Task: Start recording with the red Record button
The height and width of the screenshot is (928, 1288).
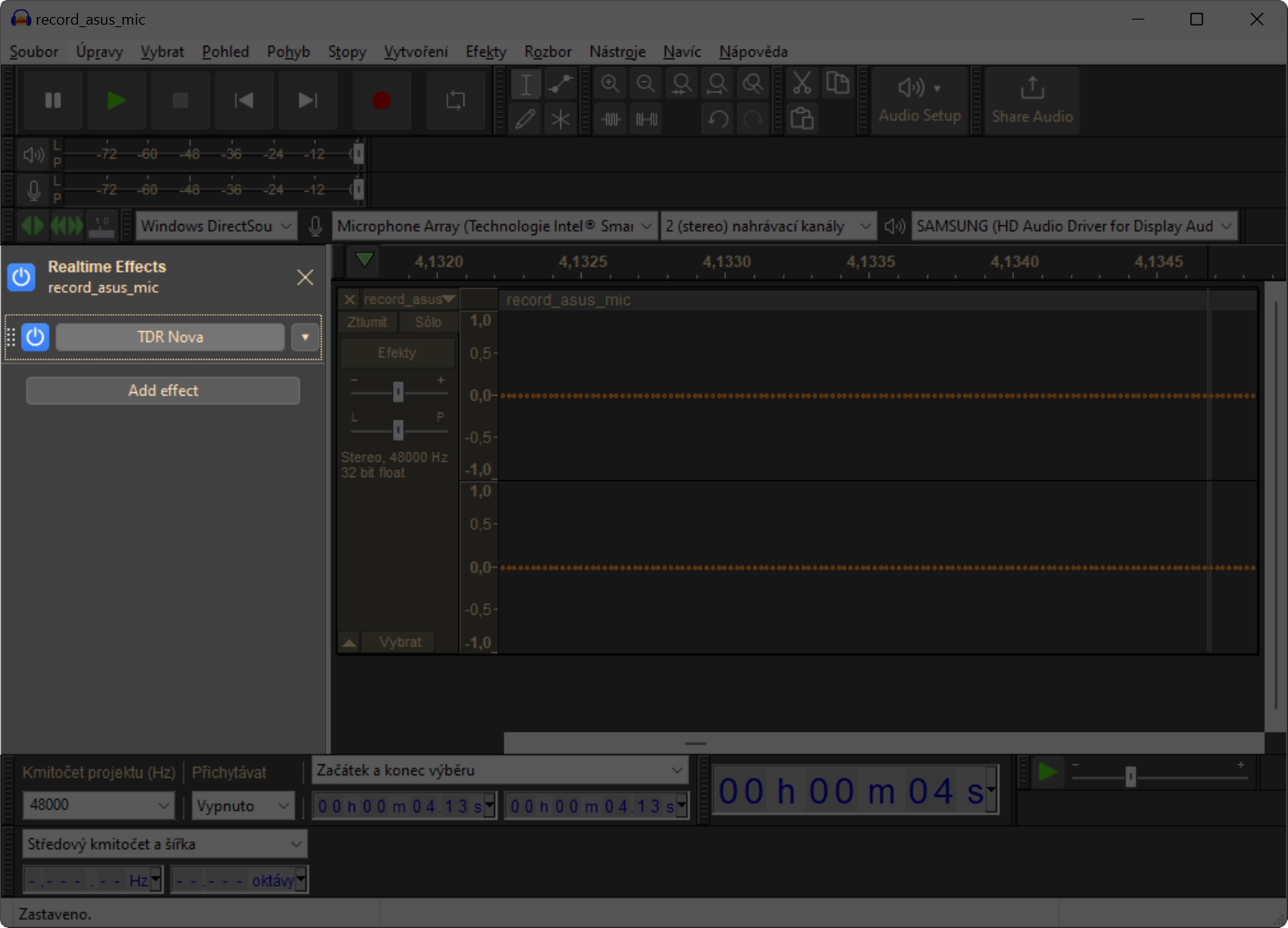Action: click(381, 100)
